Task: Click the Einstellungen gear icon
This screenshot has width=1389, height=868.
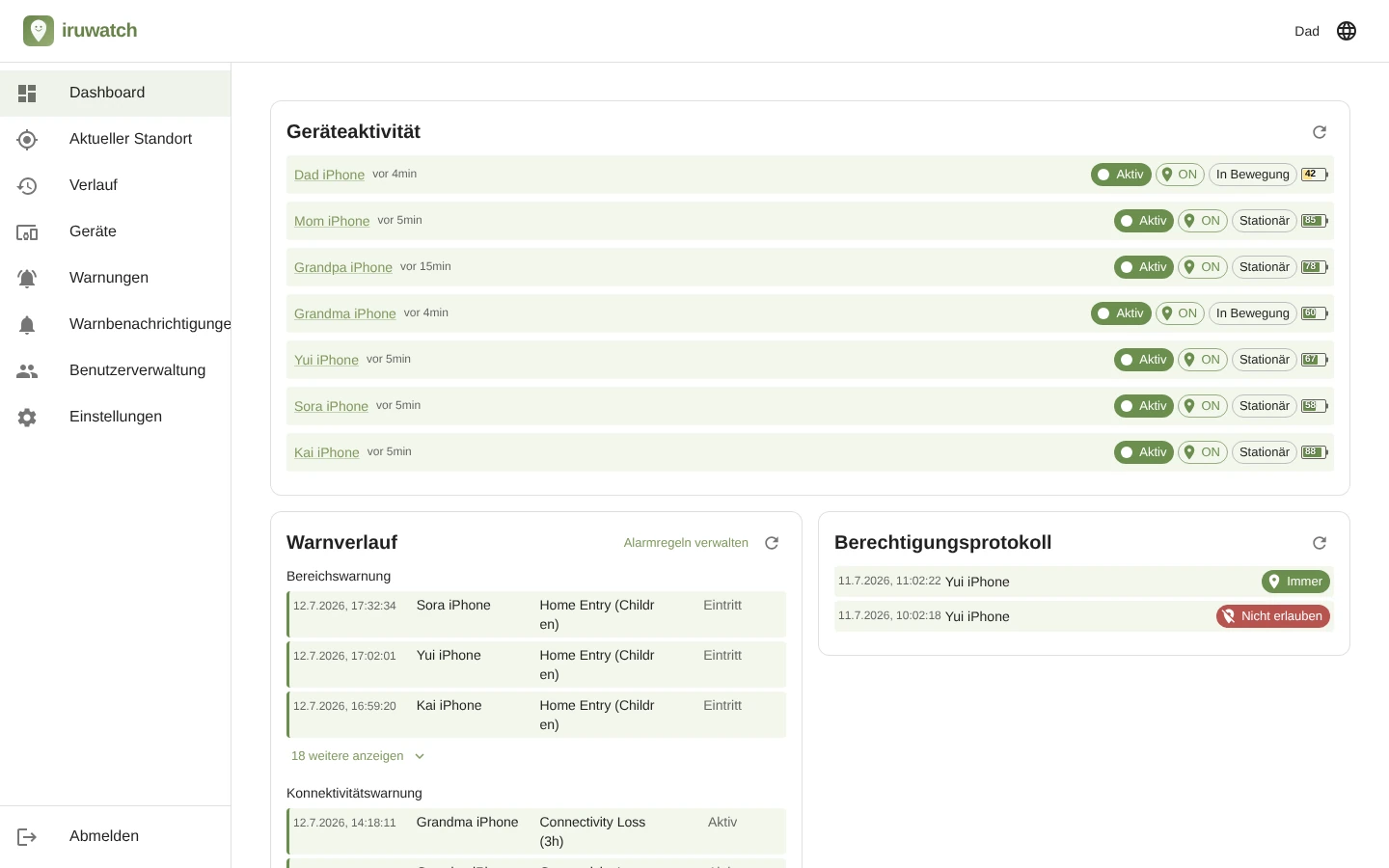Action: [x=27, y=418]
